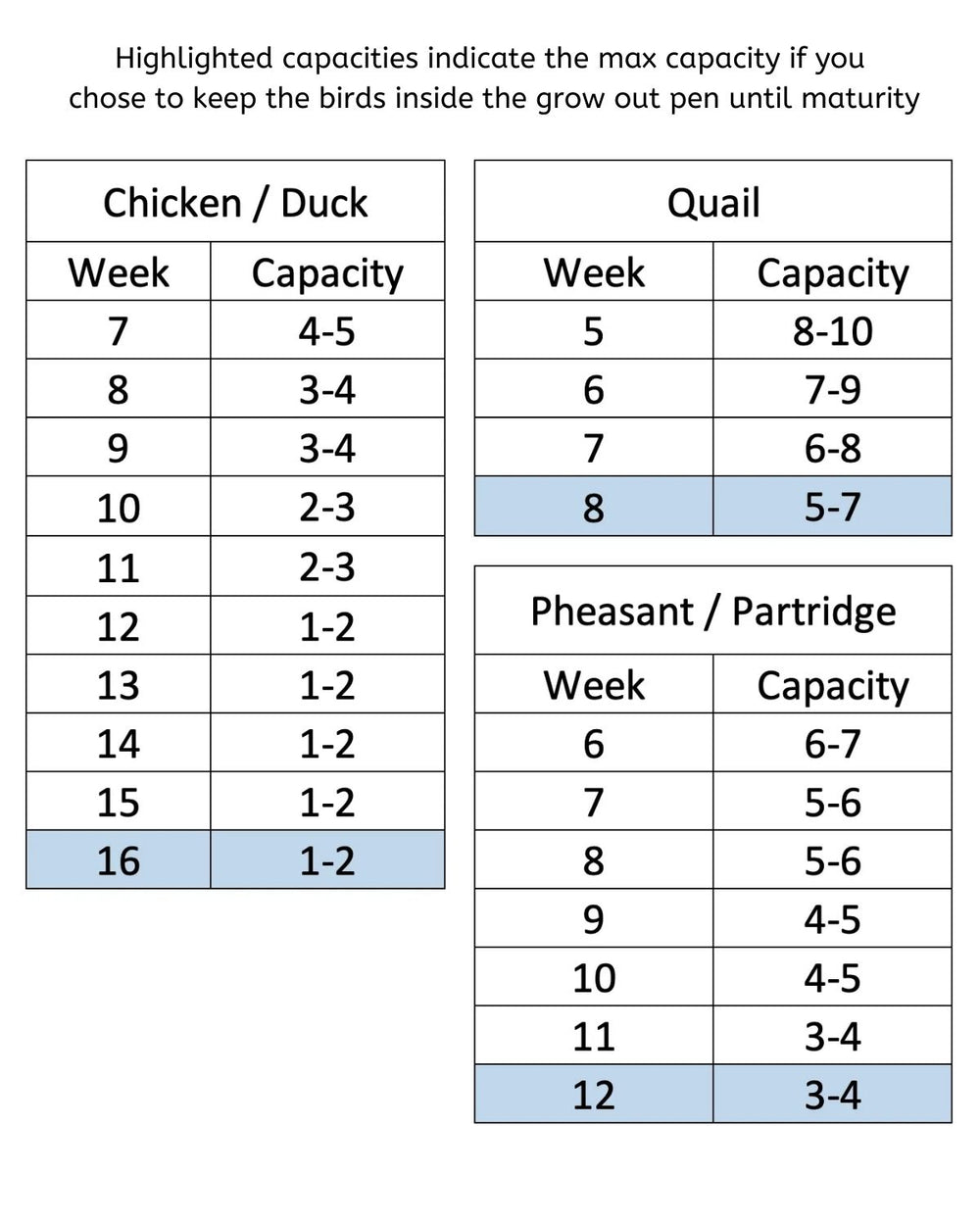Select the 6-8 capacity cell in Quail table

point(832,449)
